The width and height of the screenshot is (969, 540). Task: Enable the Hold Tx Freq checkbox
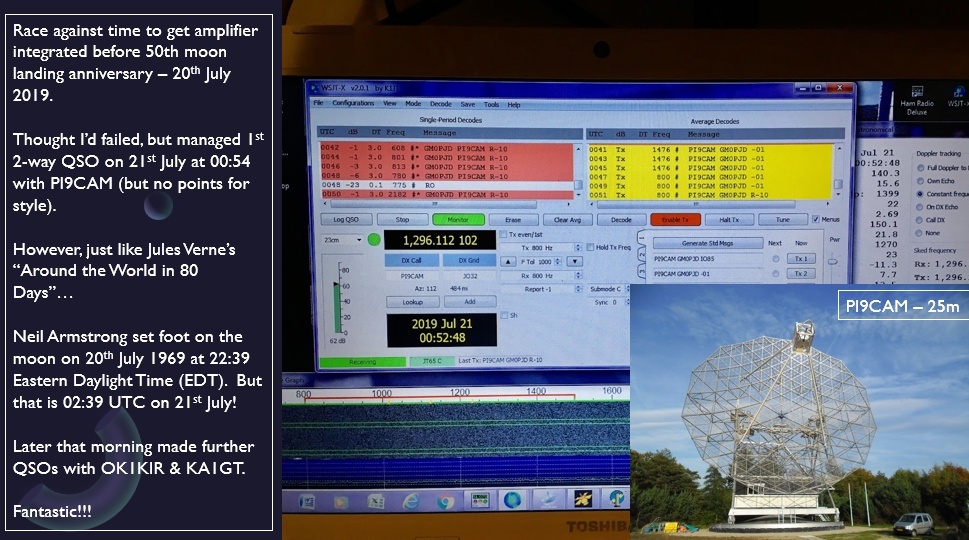click(590, 247)
